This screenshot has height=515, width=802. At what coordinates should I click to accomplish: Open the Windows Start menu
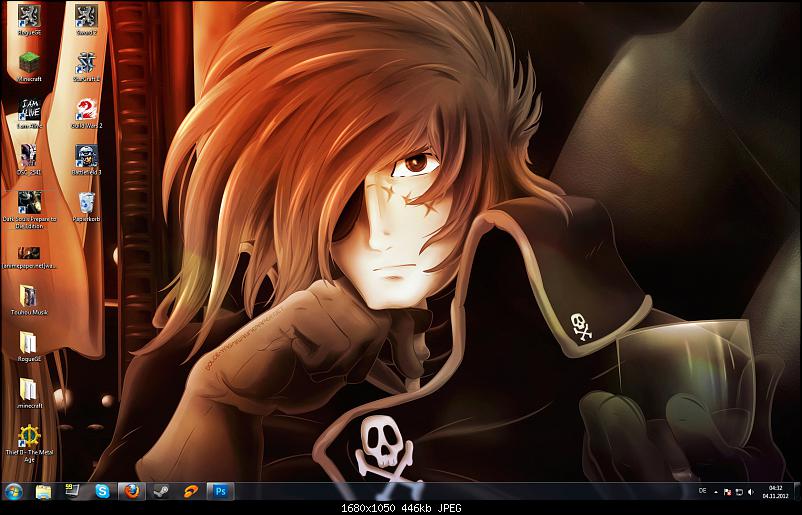point(14,491)
